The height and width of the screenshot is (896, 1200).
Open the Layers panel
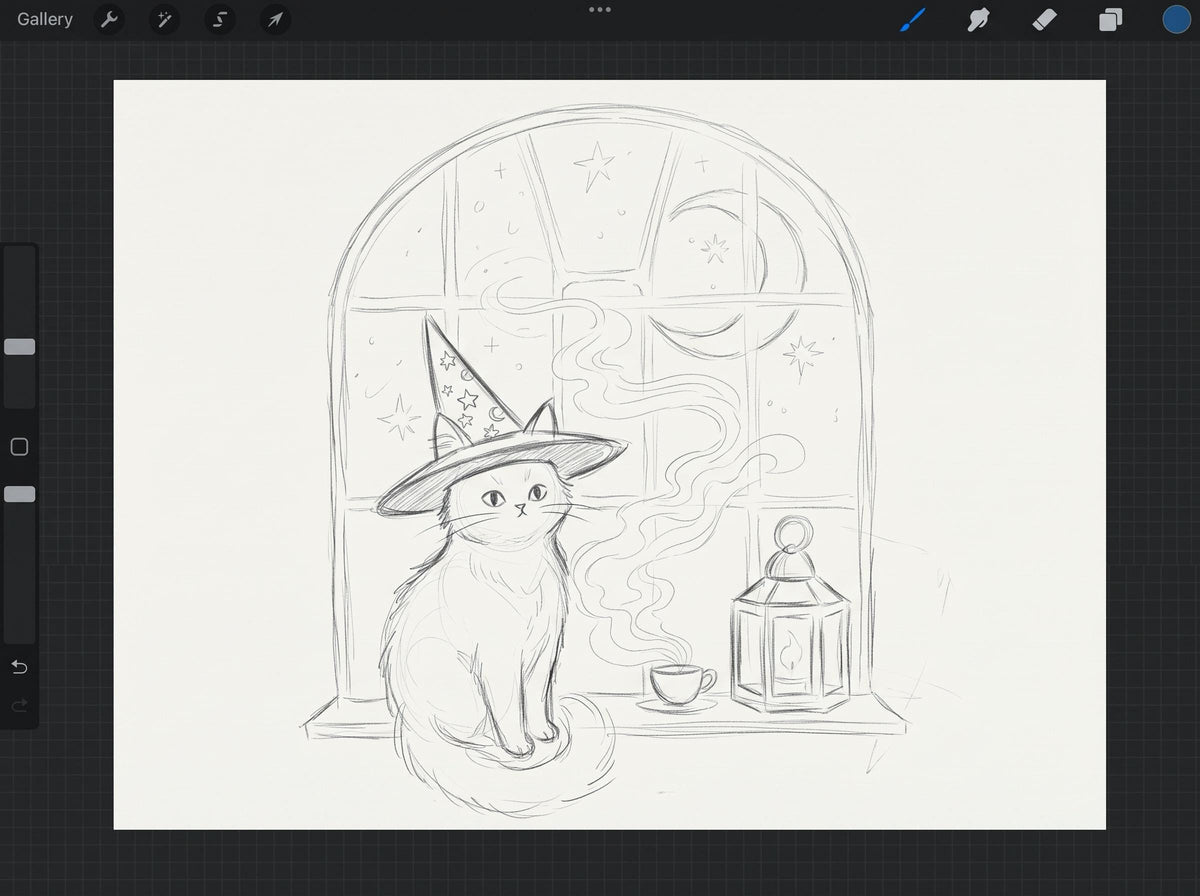(x=1110, y=19)
